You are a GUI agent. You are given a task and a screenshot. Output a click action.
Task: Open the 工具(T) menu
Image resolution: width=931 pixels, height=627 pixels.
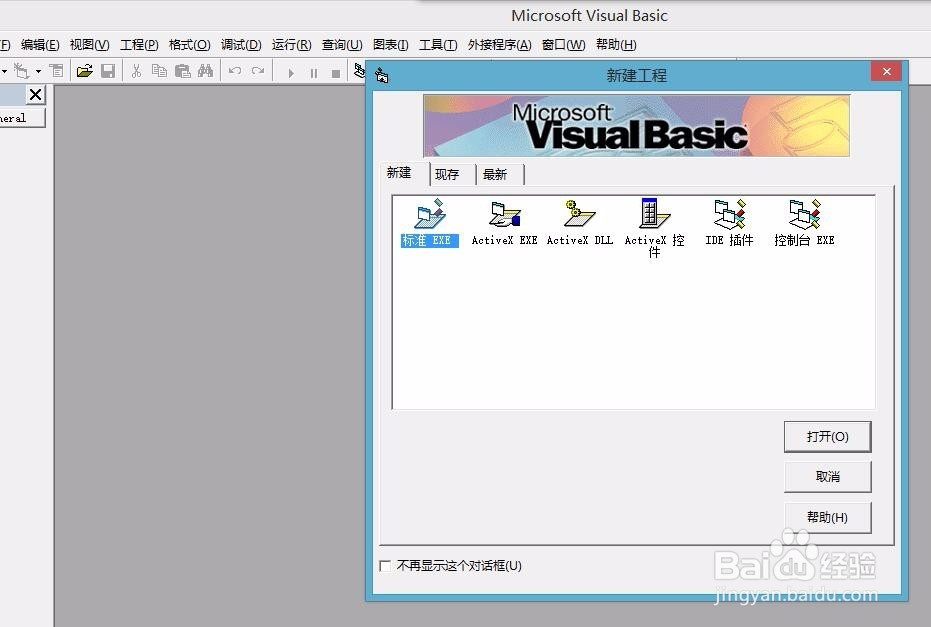coord(438,45)
